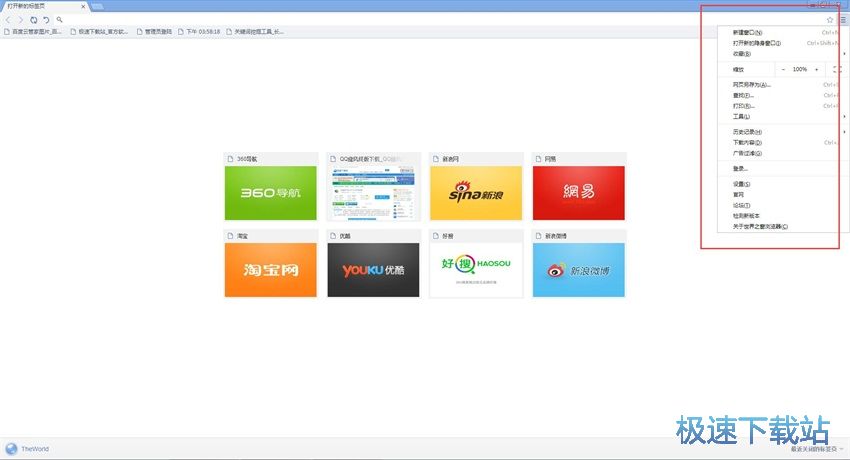The height and width of the screenshot is (460, 850).
Task: Open the sina新浪 speed-dial tile
Action: click(x=476, y=193)
